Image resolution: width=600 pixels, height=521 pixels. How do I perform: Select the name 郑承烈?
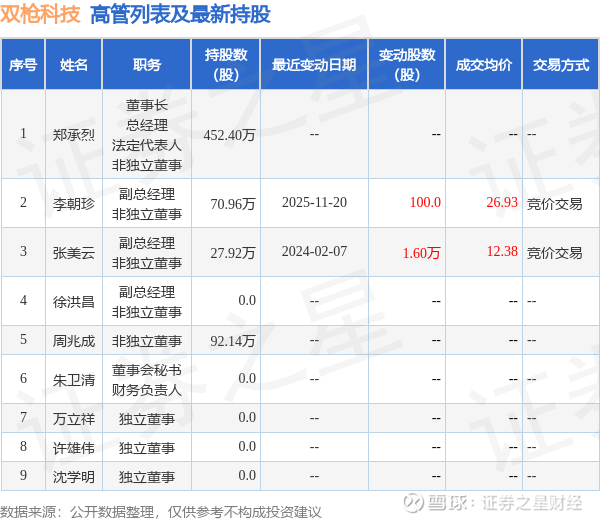[x=74, y=135]
